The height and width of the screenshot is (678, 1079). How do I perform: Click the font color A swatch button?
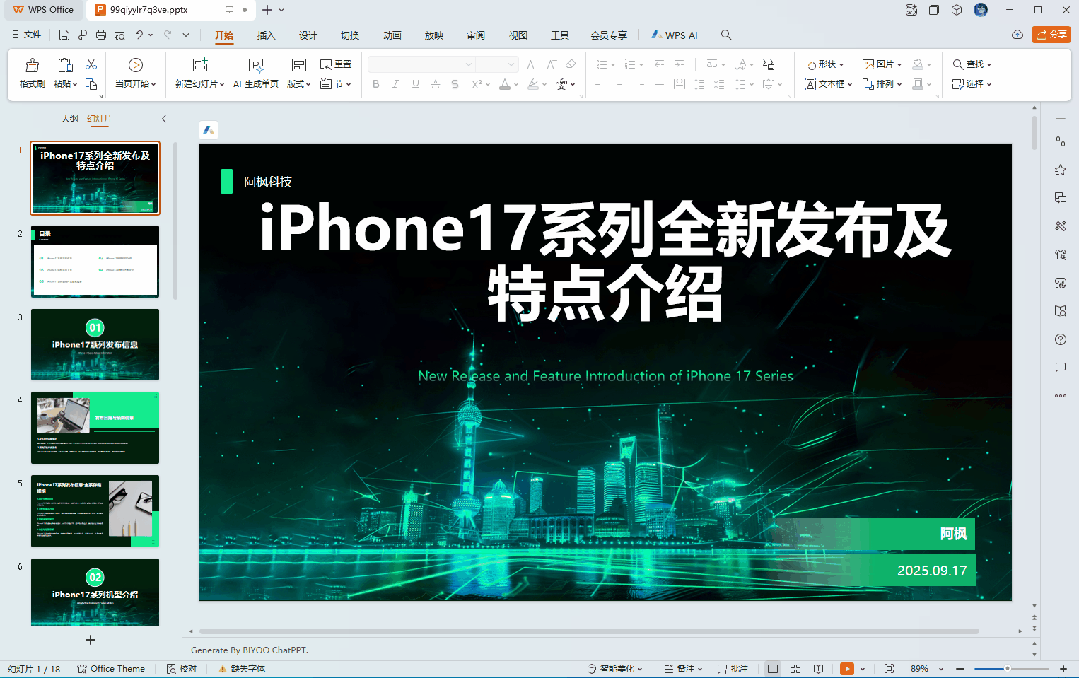tap(505, 84)
